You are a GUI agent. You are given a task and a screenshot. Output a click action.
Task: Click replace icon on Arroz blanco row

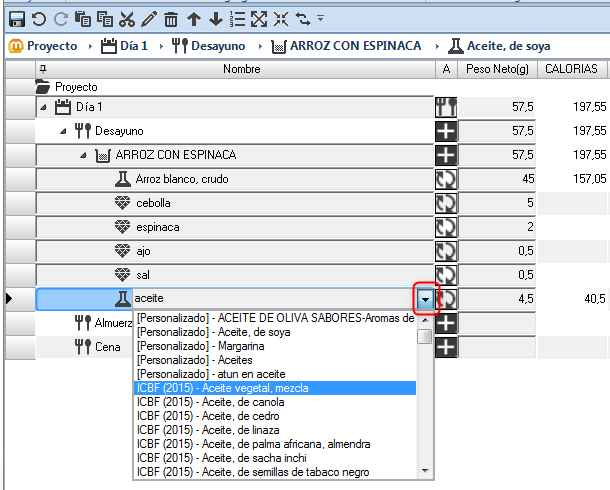[x=446, y=179]
